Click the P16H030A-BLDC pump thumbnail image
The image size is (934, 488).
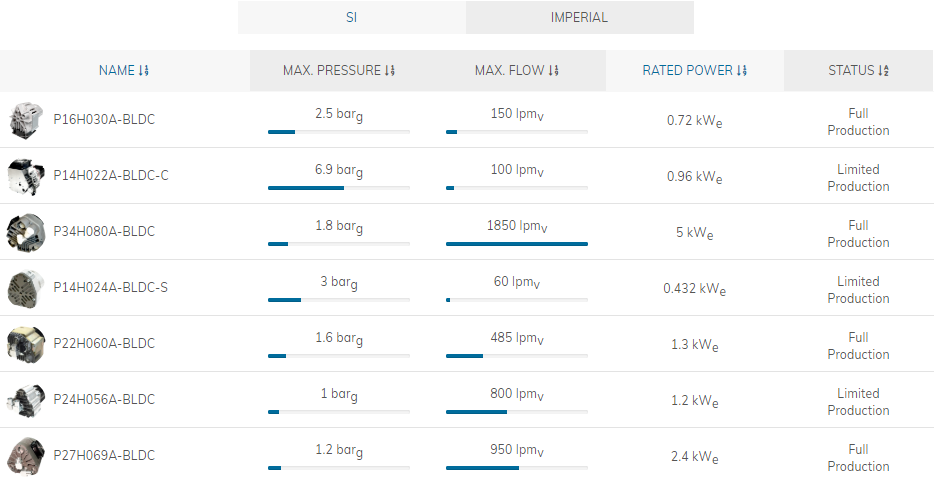pyautogui.click(x=26, y=120)
